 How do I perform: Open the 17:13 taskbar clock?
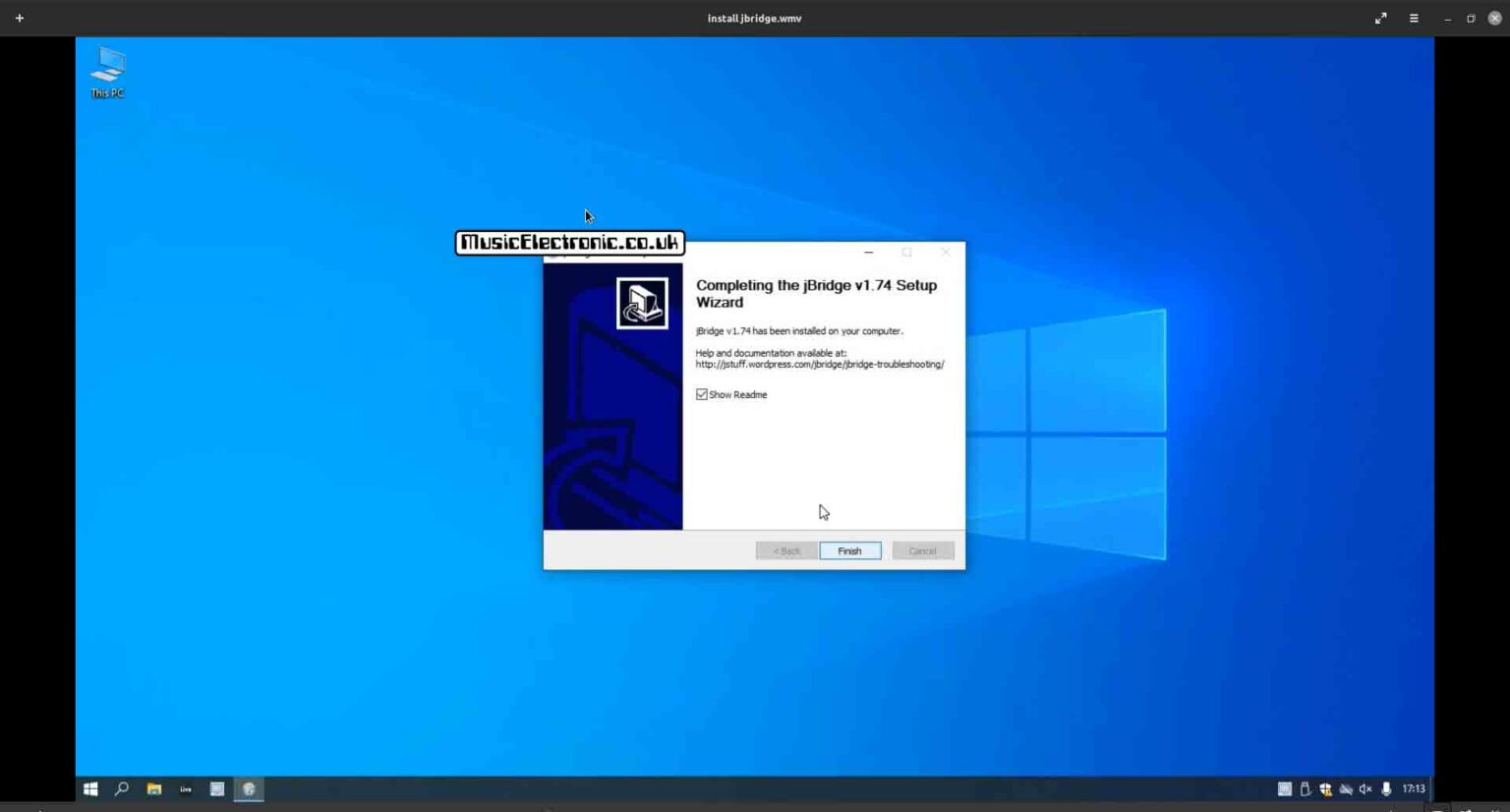pyautogui.click(x=1414, y=788)
